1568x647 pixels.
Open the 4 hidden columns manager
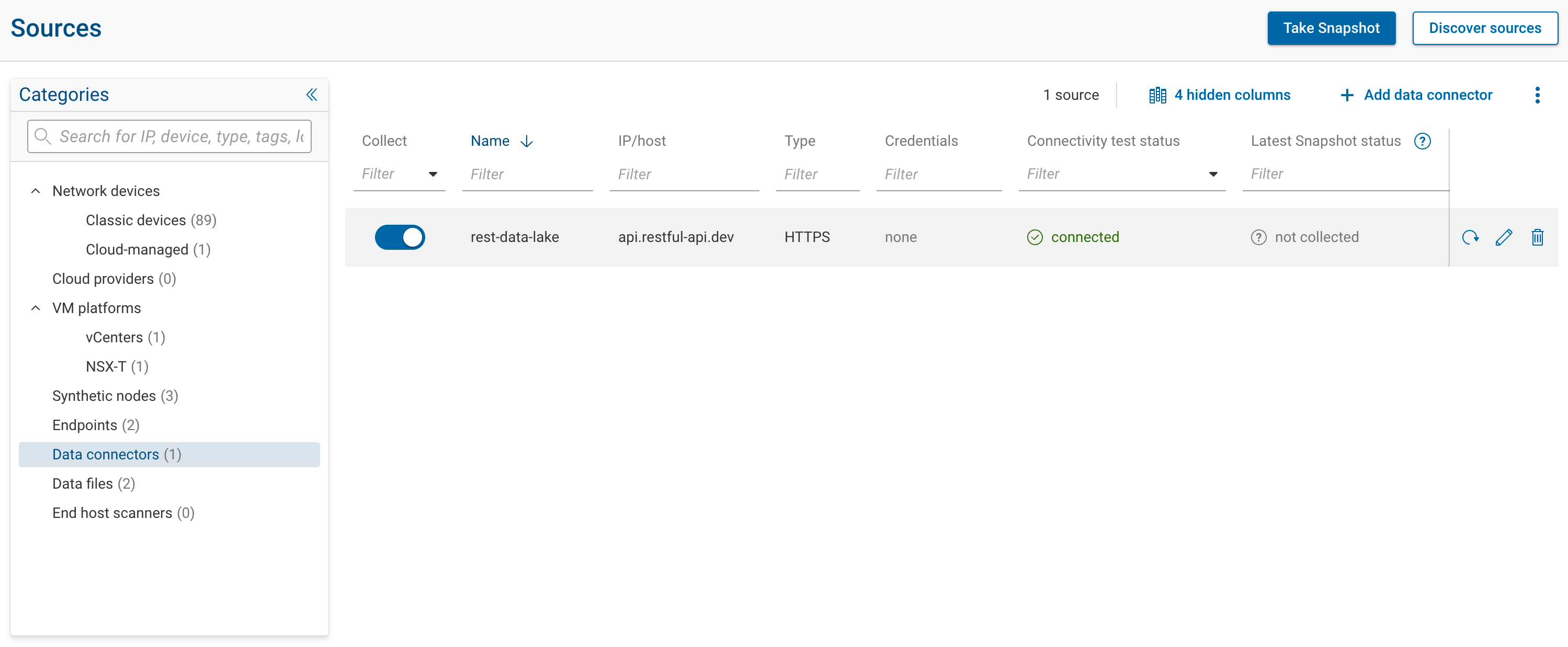(1220, 95)
